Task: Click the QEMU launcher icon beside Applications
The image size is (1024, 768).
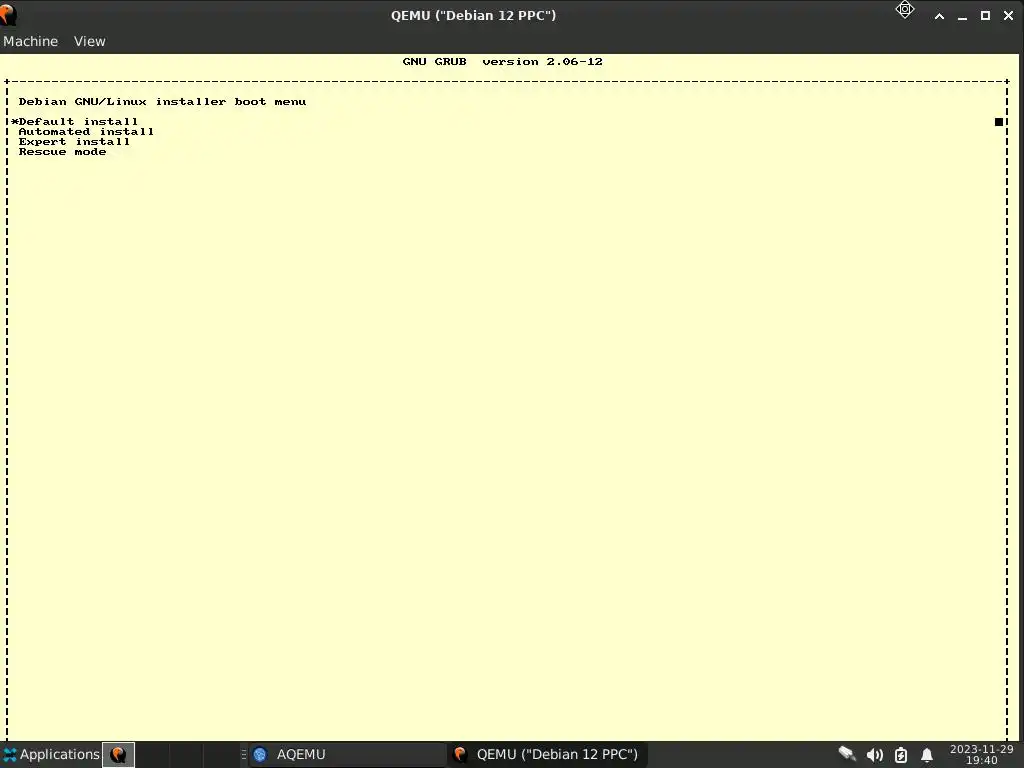Action: [x=118, y=755]
